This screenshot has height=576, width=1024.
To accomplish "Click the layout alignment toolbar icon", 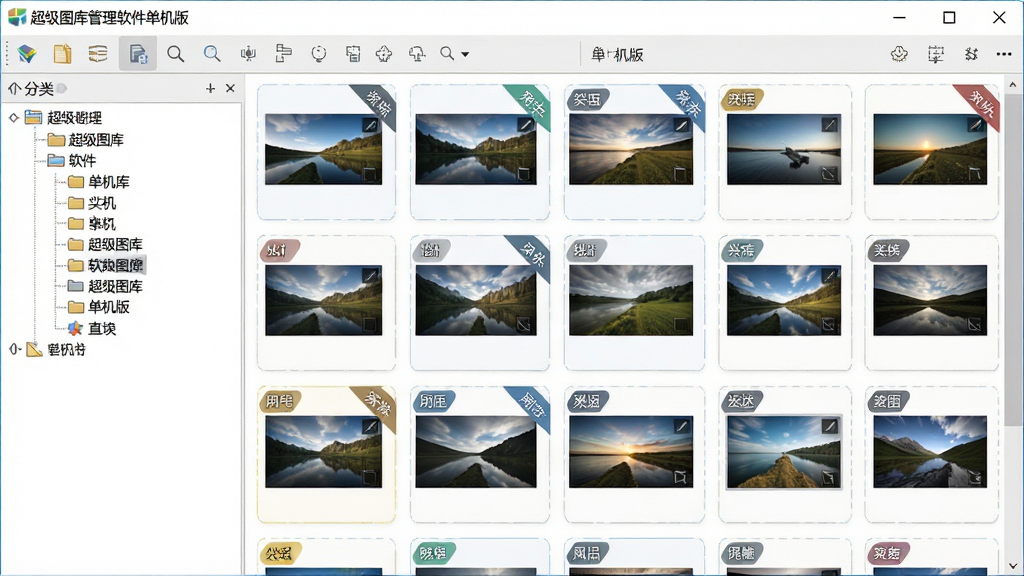I will [283, 54].
